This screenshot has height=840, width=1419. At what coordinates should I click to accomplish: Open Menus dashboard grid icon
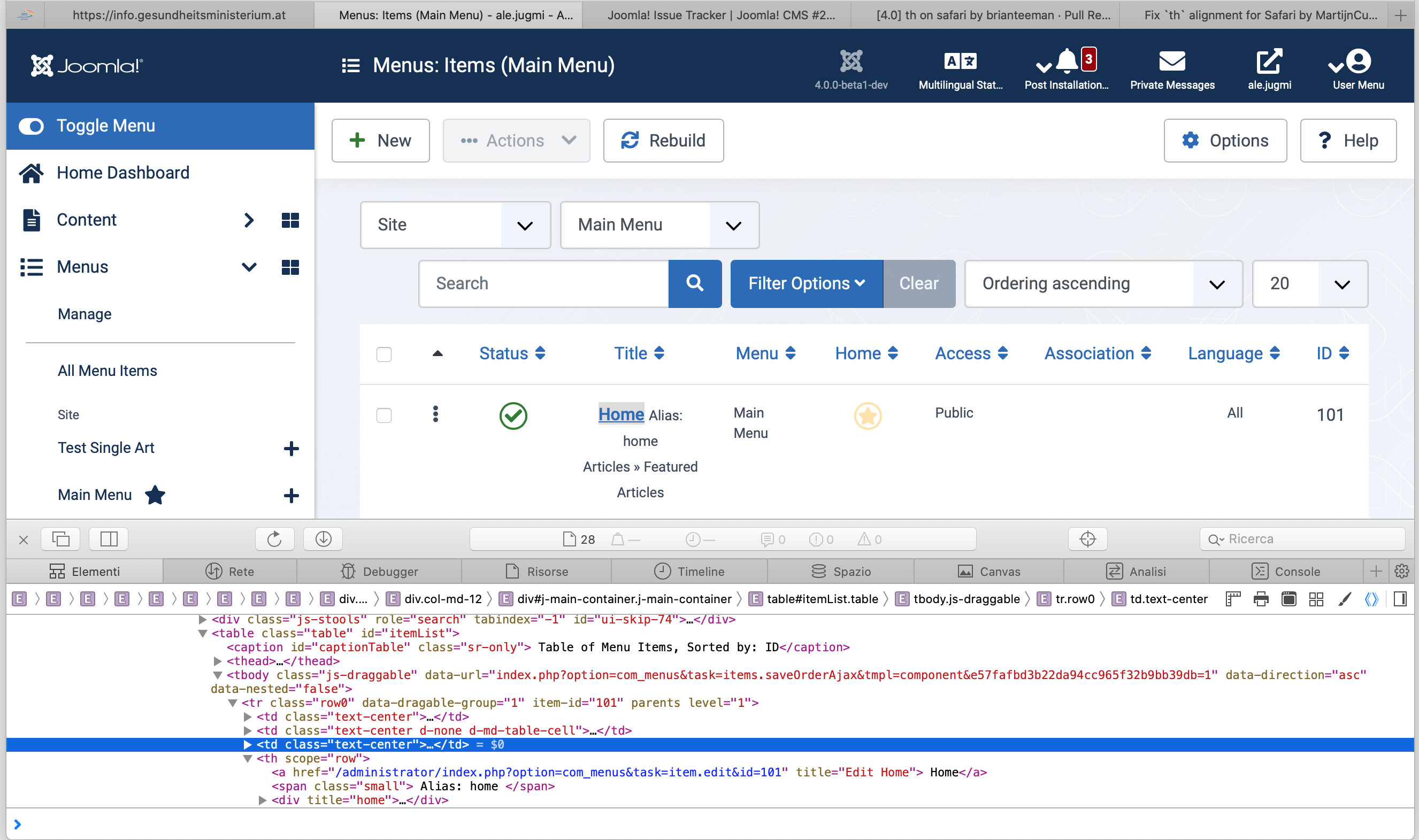pyautogui.click(x=290, y=267)
